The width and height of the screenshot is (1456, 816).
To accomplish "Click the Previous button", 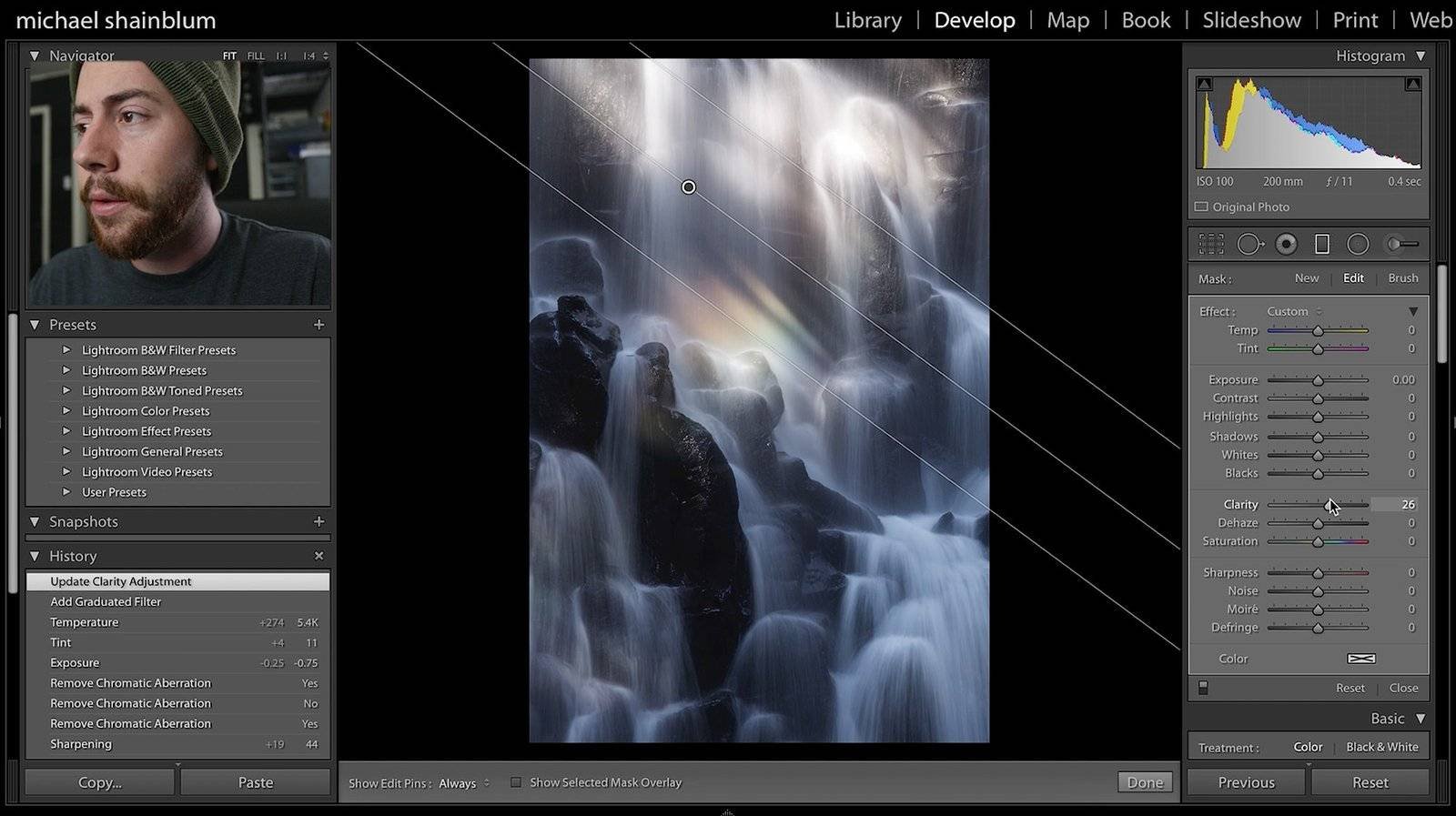I will [1246, 782].
